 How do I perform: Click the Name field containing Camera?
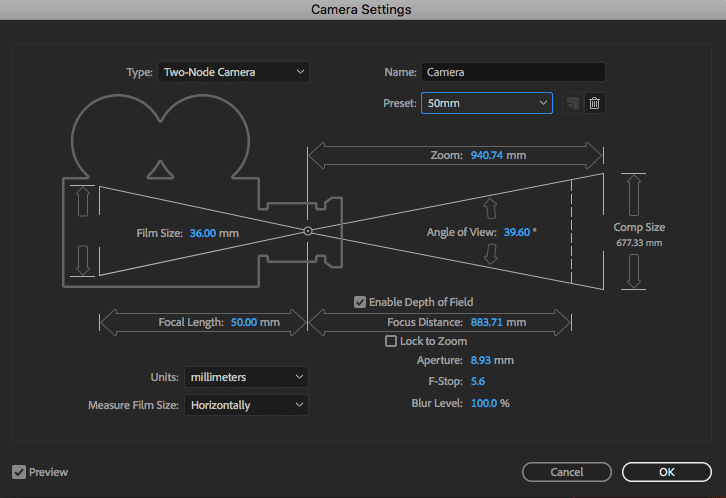(x=513, y=72)
